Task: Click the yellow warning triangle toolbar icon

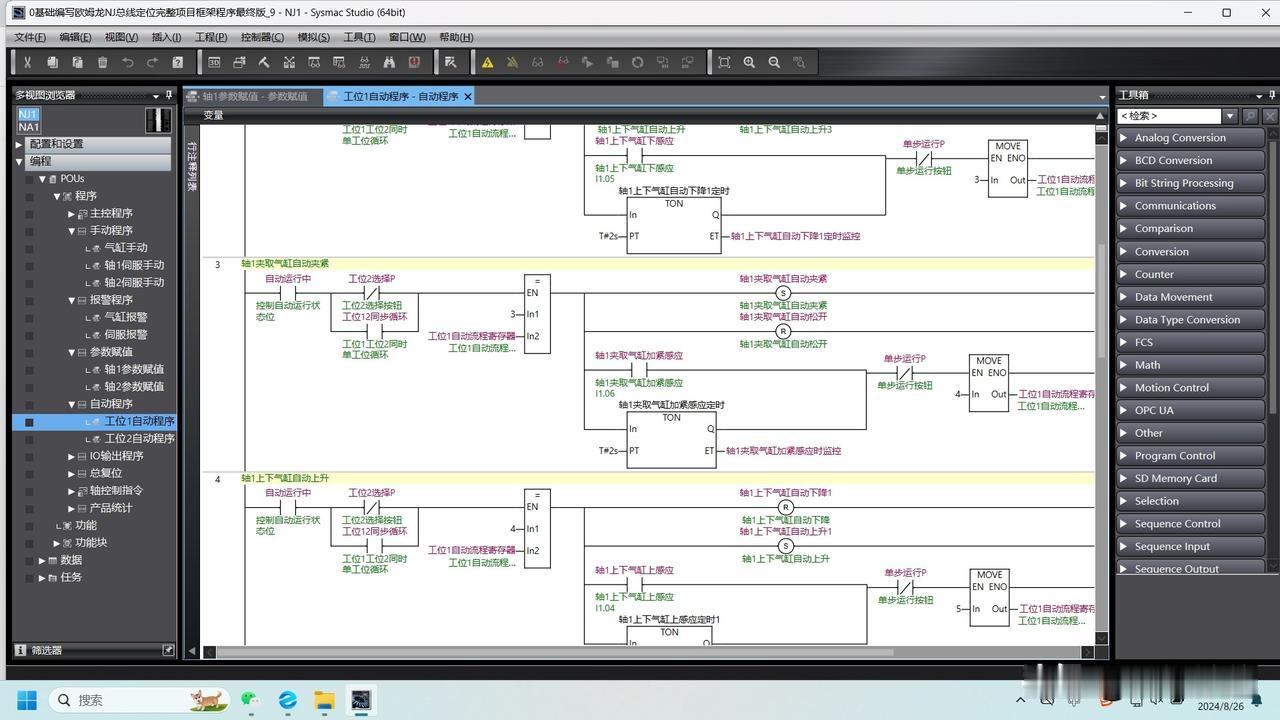Action: [x=487, y=62]
